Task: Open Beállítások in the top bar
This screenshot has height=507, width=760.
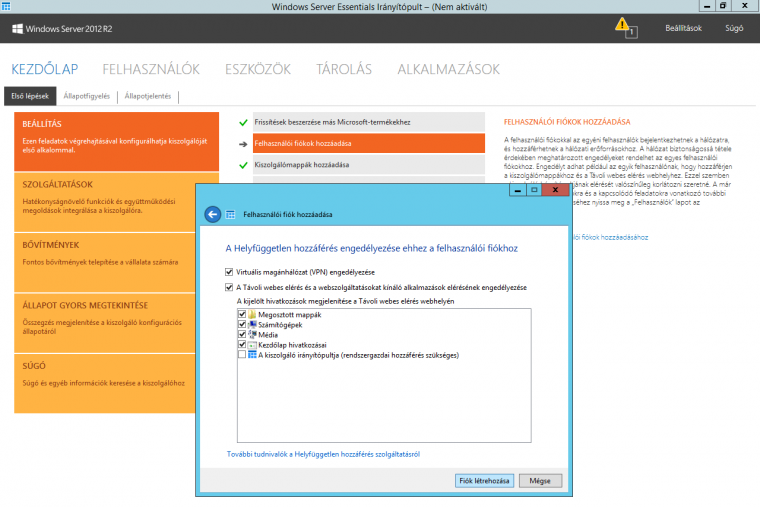Action: tap(683, 28)
